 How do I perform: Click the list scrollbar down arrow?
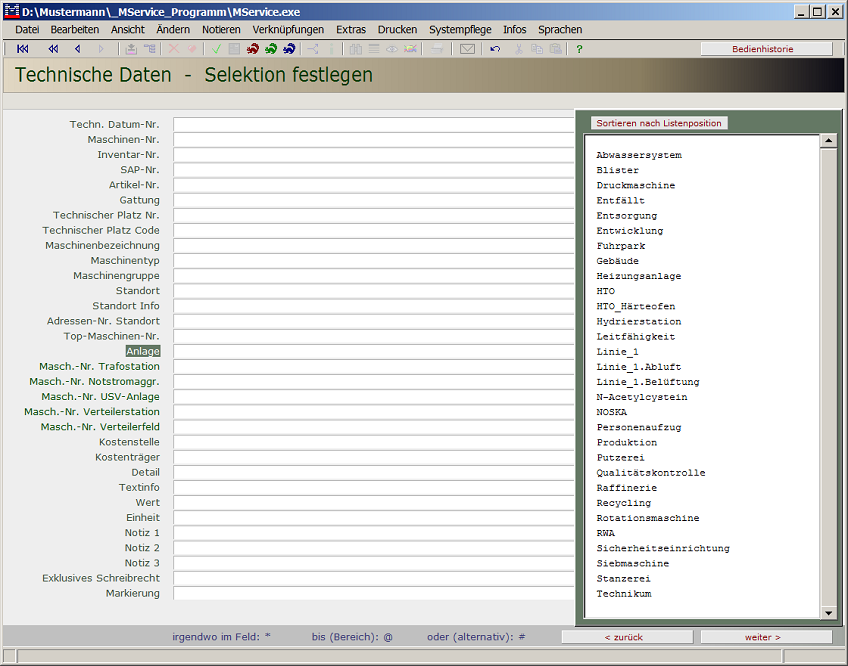[828, 612]
